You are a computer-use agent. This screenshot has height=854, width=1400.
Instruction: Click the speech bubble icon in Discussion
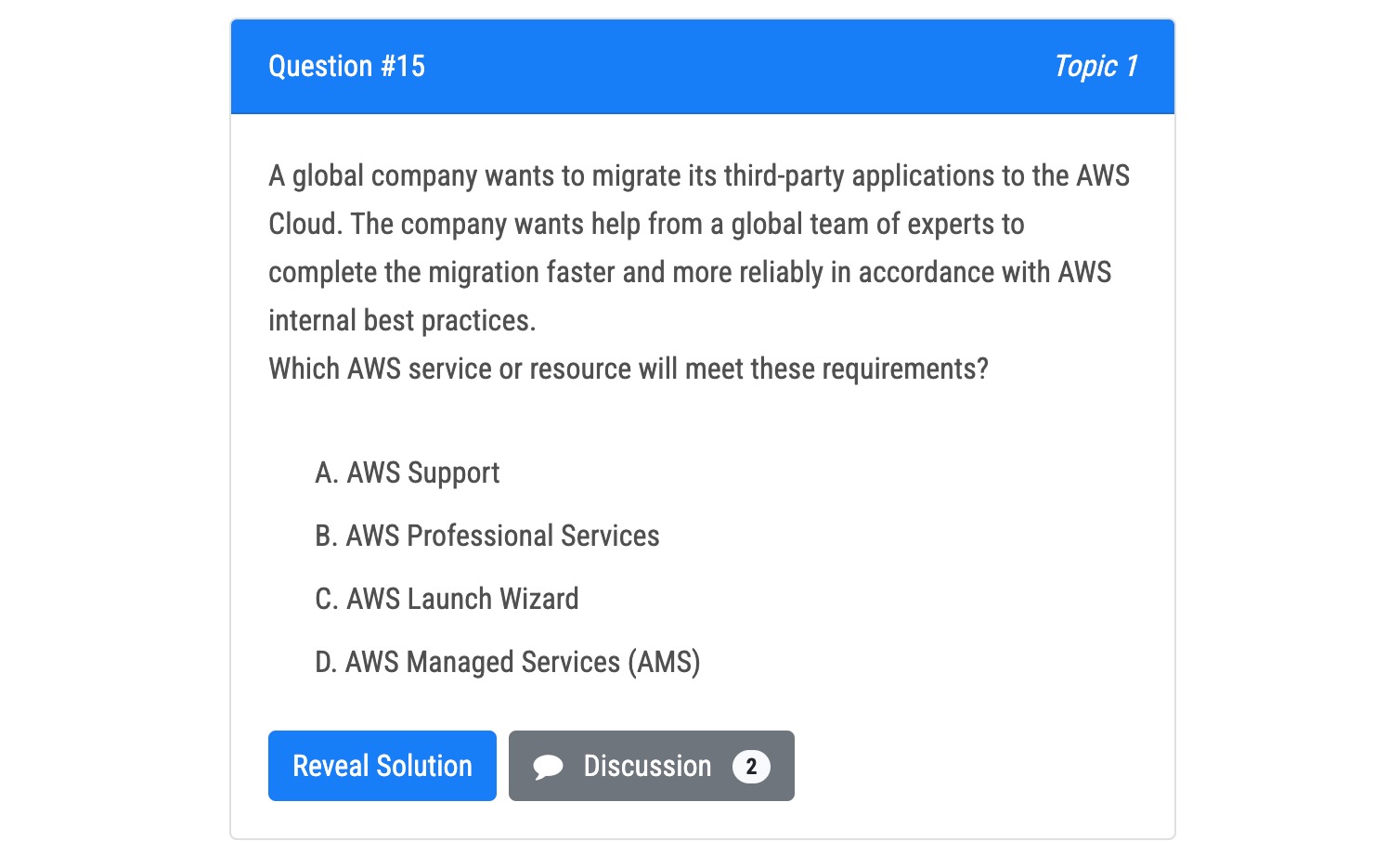pos(548,767)
